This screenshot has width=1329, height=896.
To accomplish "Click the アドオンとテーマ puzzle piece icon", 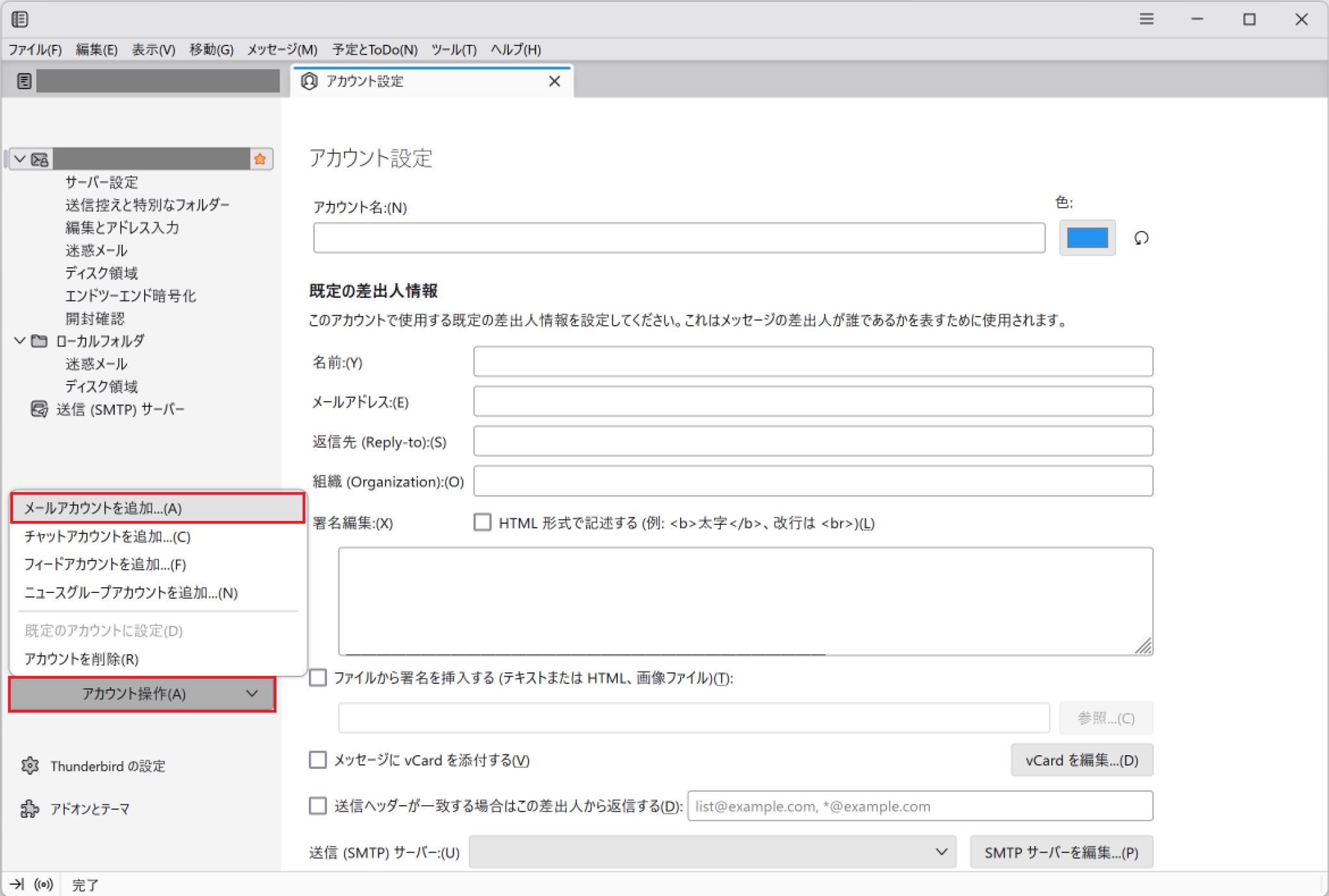I will click(30, 808).
